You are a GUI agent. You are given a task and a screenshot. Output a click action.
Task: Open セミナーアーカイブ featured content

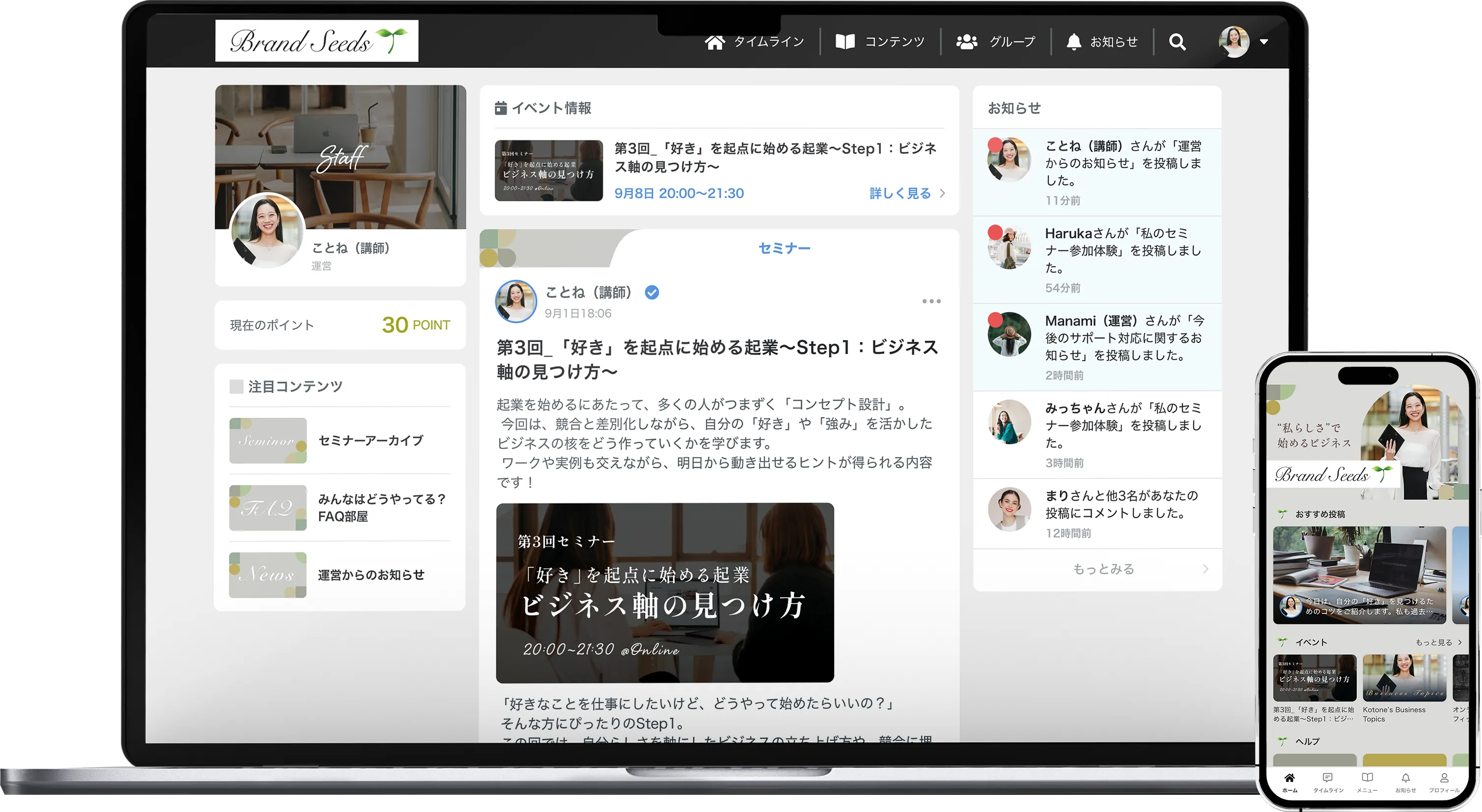tap(340, 440)
